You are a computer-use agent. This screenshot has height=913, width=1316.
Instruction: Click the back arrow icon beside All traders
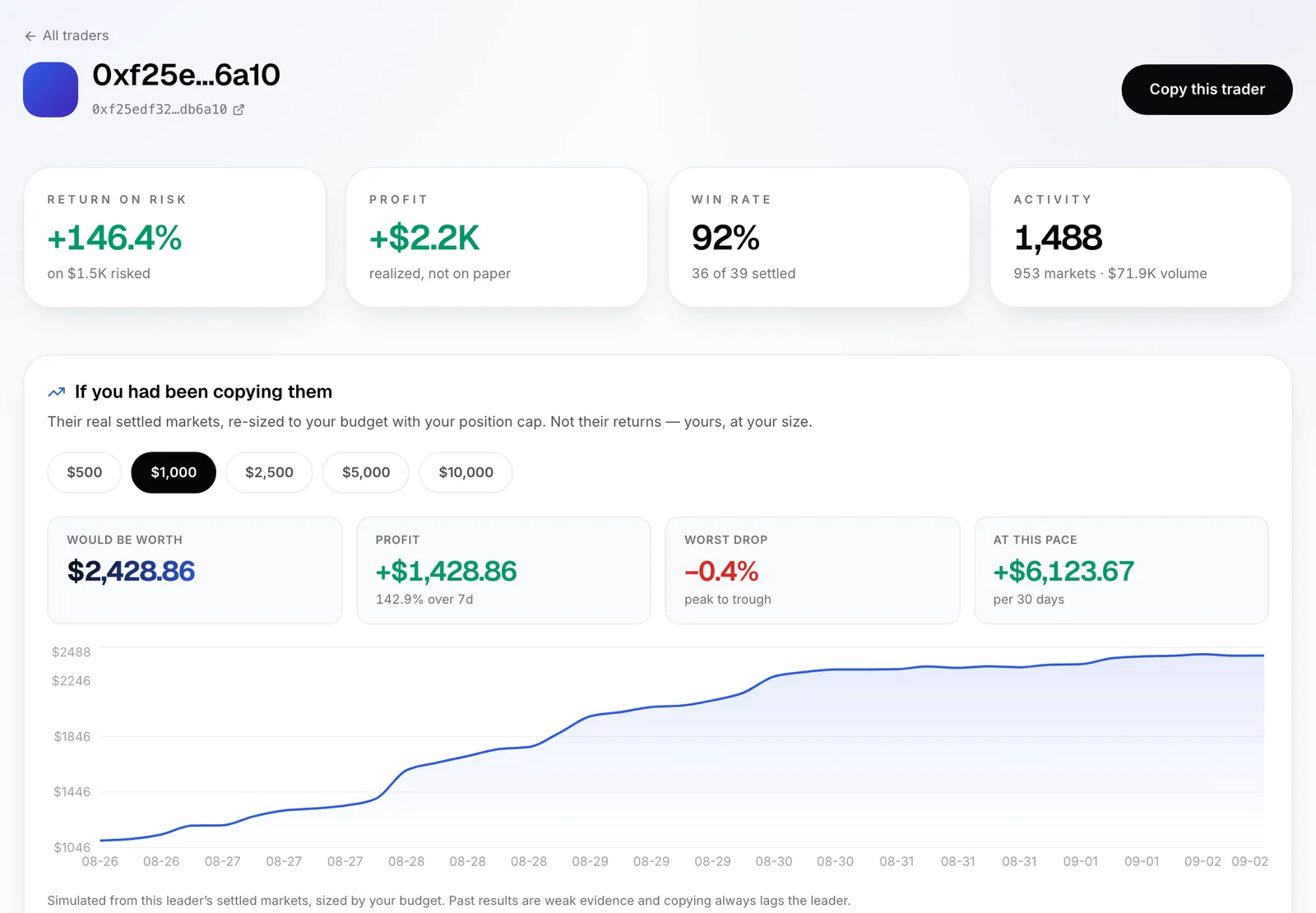[30, 36]
